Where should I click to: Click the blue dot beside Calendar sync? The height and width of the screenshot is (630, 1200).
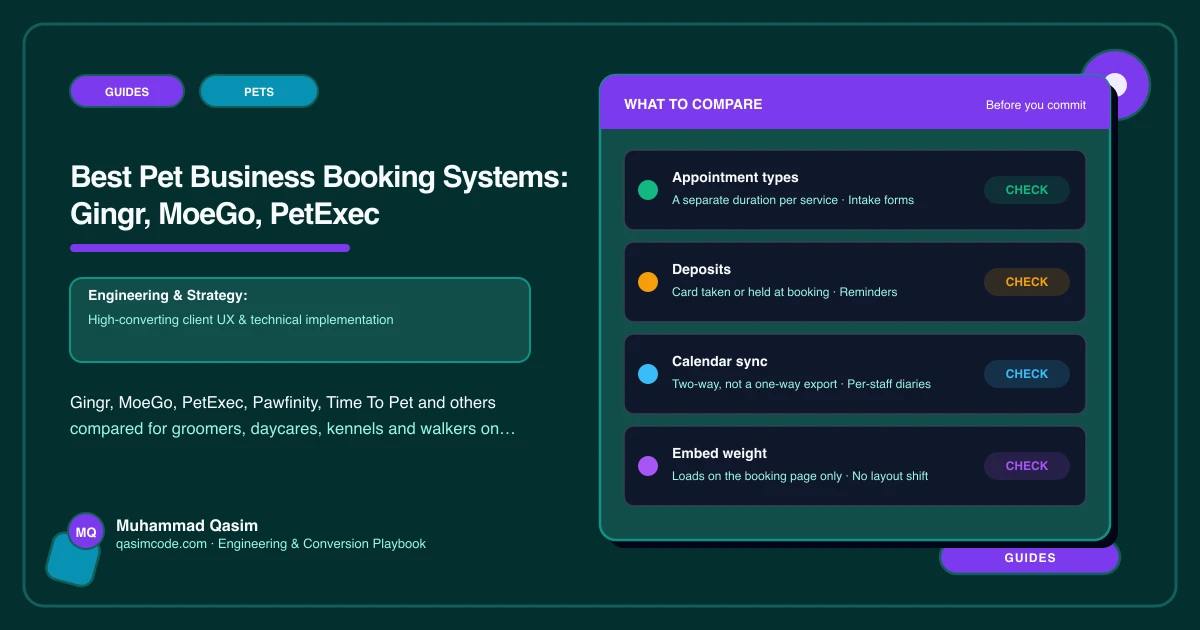(x=648, y=374)
